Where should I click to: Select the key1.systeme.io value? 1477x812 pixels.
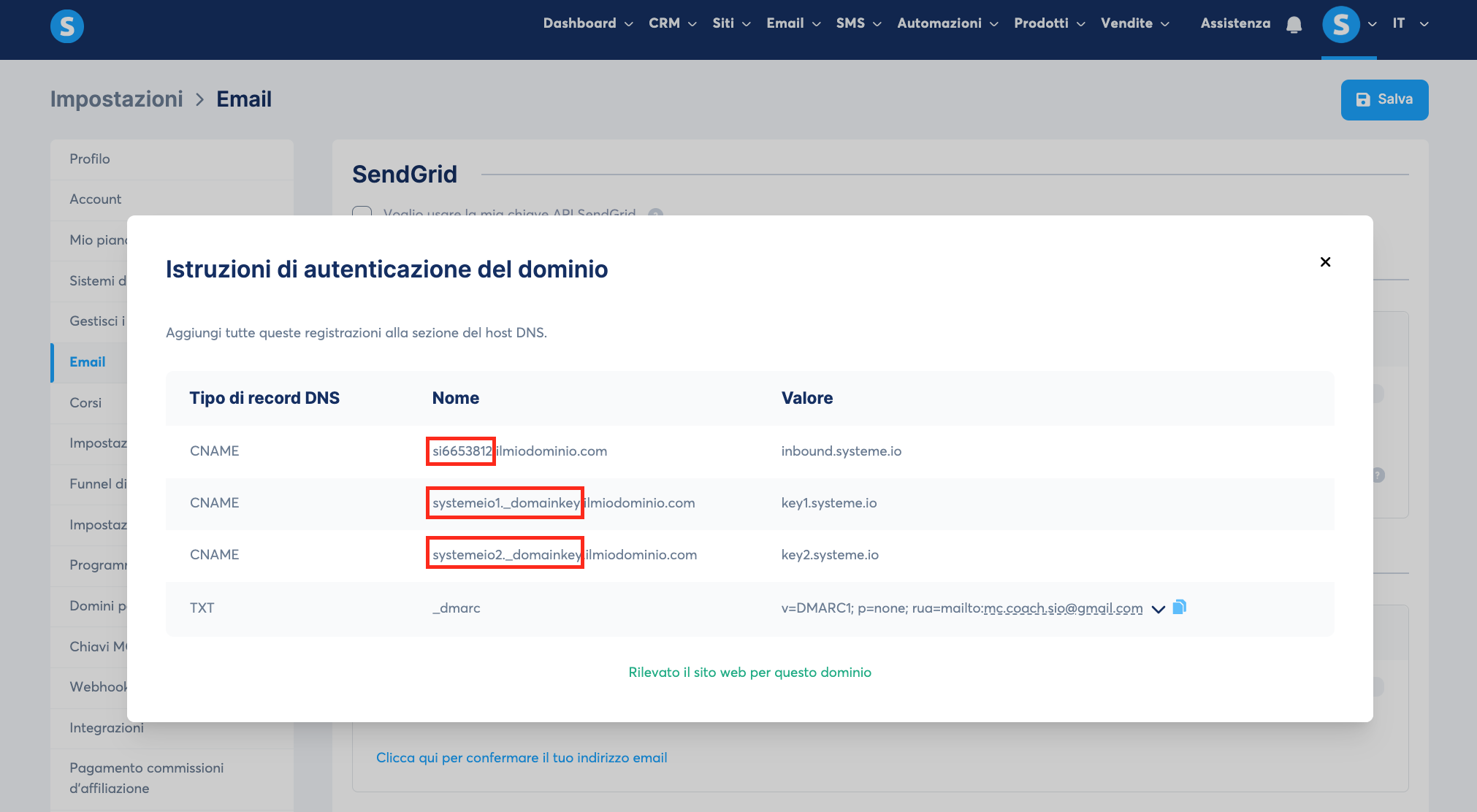click(x=829, y=503)
